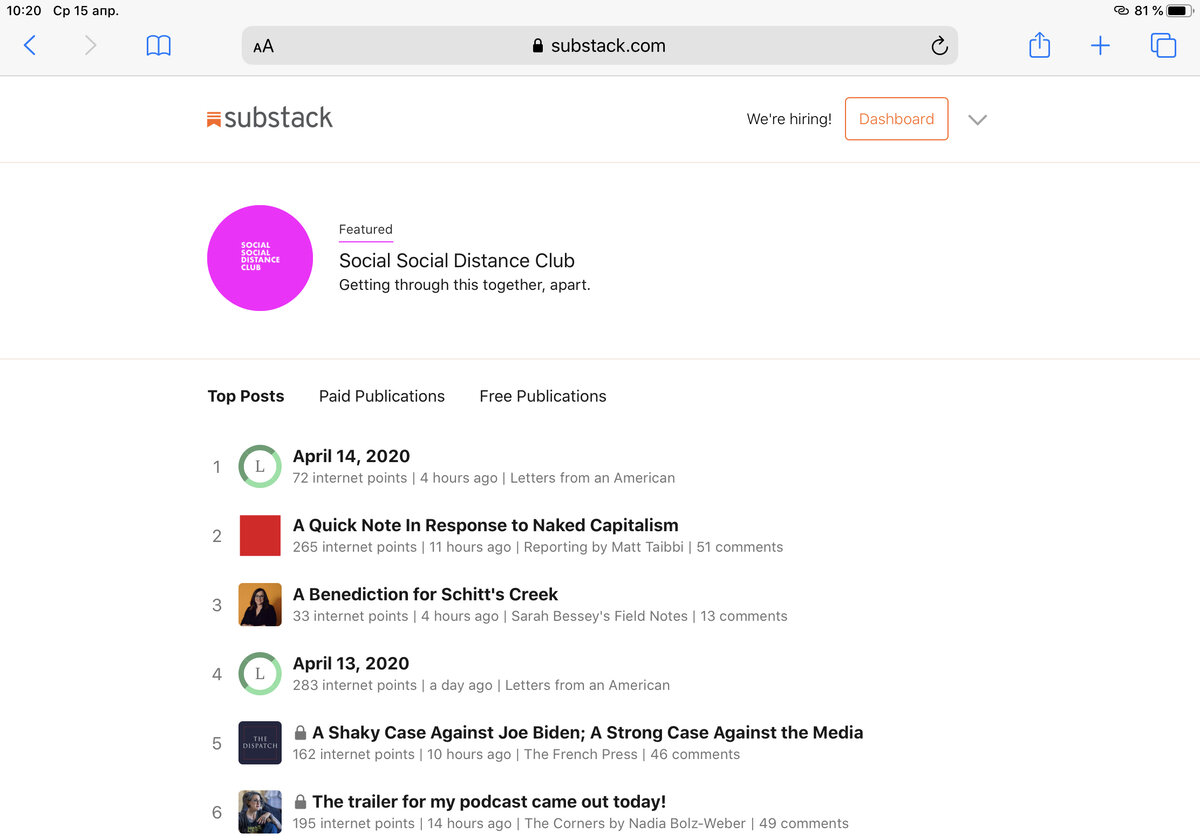The width and height of the screenshot is (1200, 840).
Task: Open the Safari share sheet icon
Action: [1039, 45]
